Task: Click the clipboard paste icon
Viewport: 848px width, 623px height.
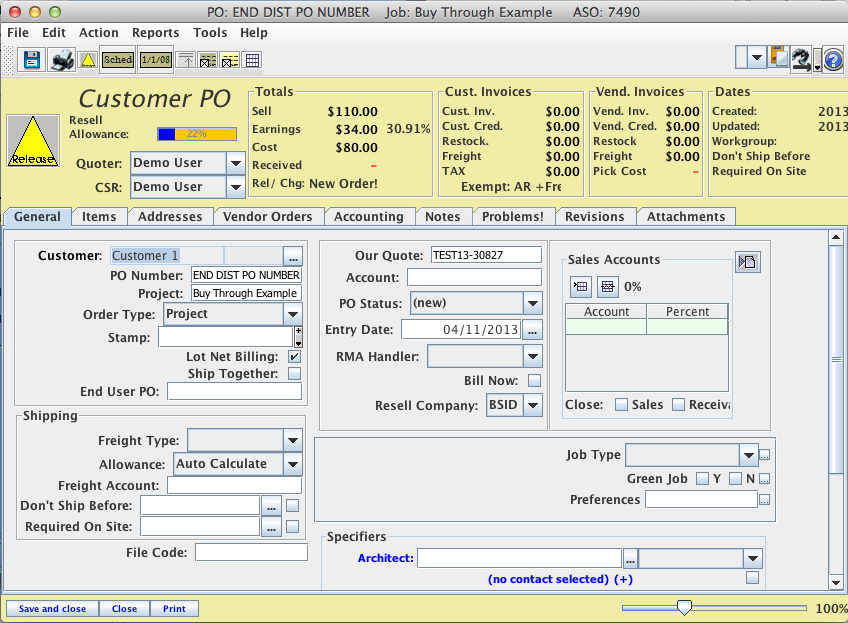Action: click(778, 57)
